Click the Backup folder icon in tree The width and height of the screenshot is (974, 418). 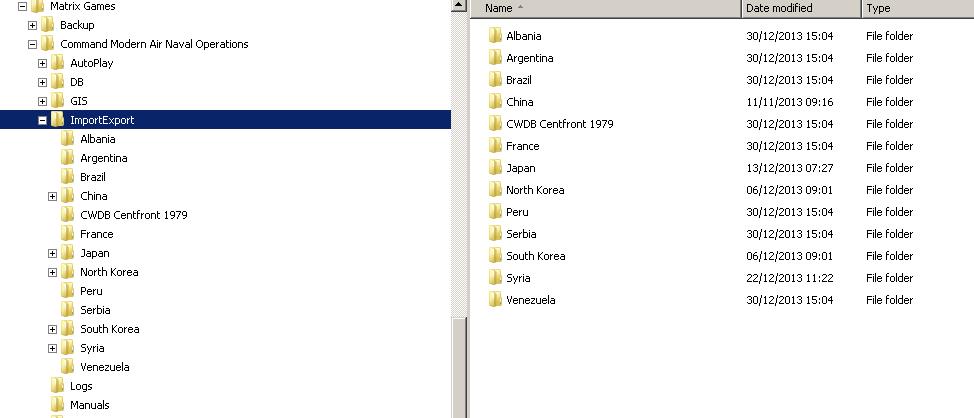click(x=47, y=25)
